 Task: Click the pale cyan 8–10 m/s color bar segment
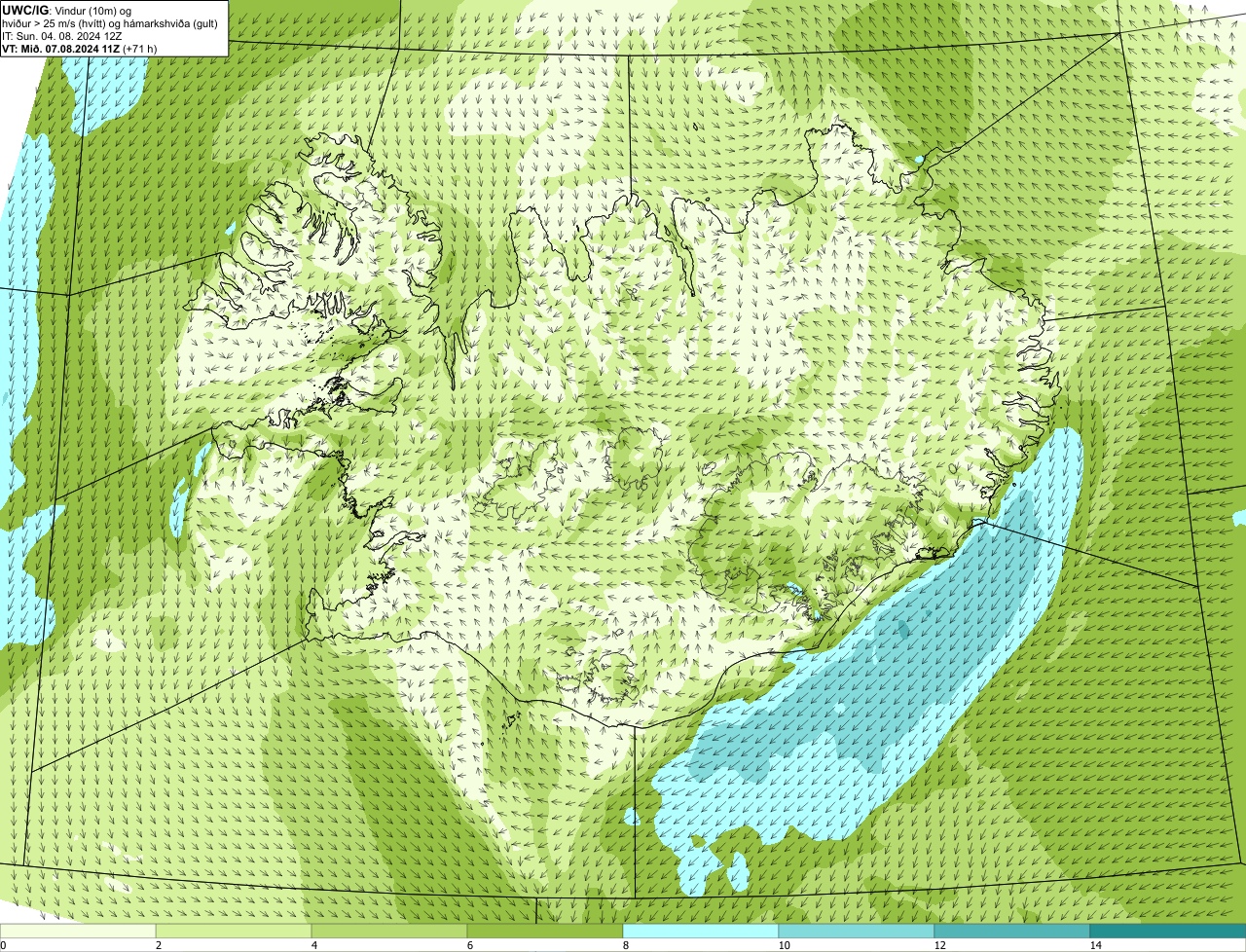[x=701, y=931]
